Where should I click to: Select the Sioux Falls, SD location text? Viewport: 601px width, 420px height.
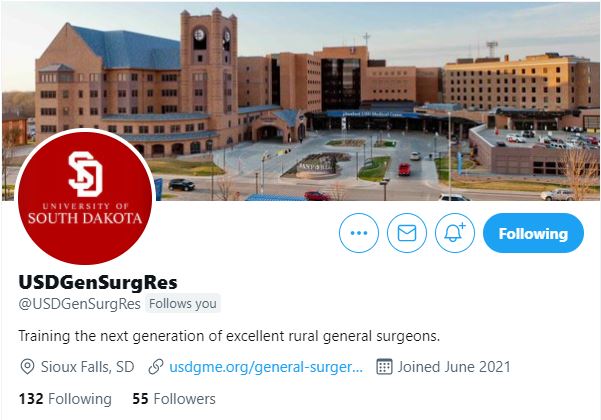[87, 367]
